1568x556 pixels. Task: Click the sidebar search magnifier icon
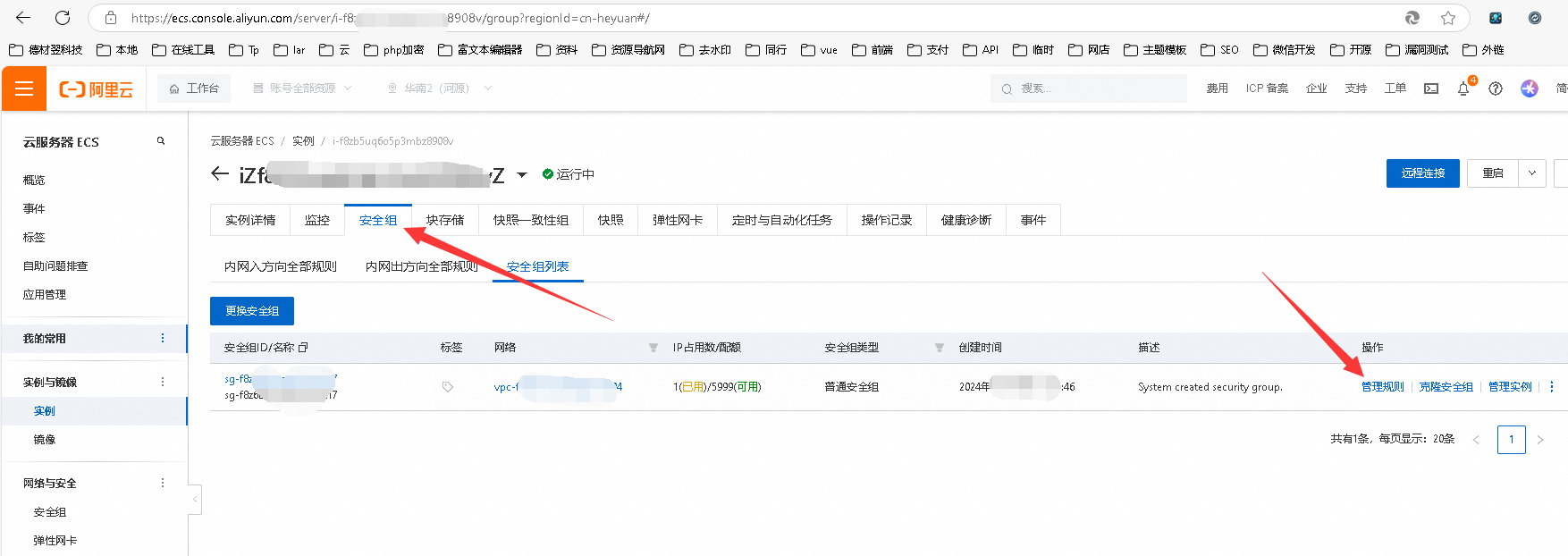click(x=161, y=141)
